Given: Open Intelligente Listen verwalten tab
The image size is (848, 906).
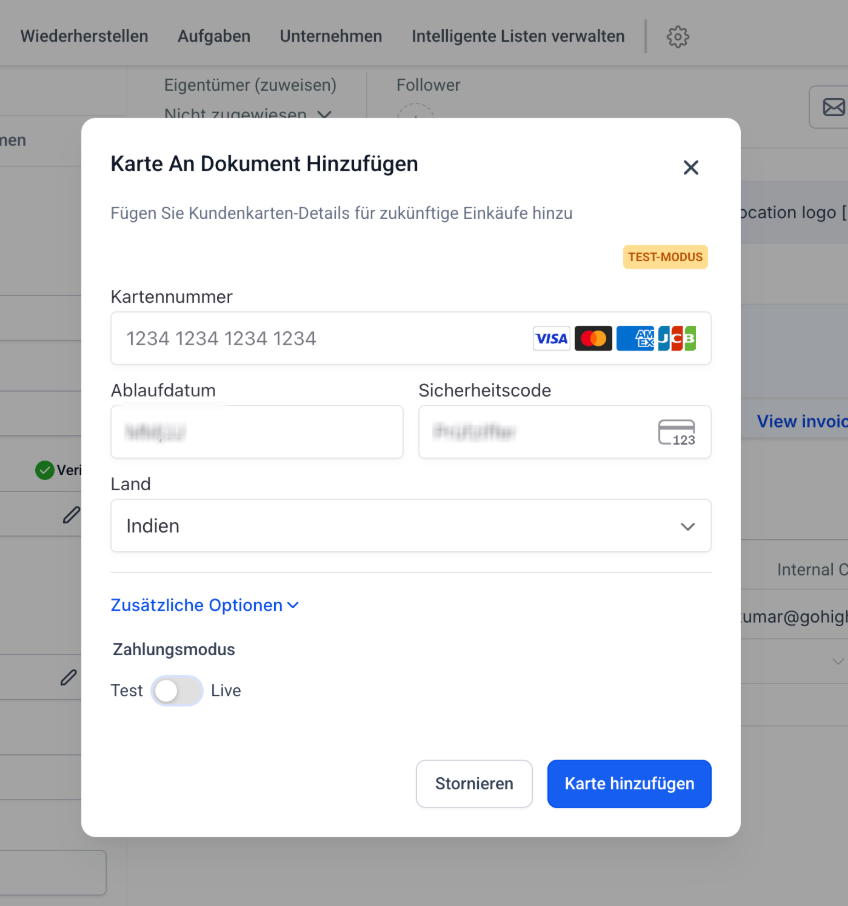Looking at the screenshot, I should (x=518, y=36).
